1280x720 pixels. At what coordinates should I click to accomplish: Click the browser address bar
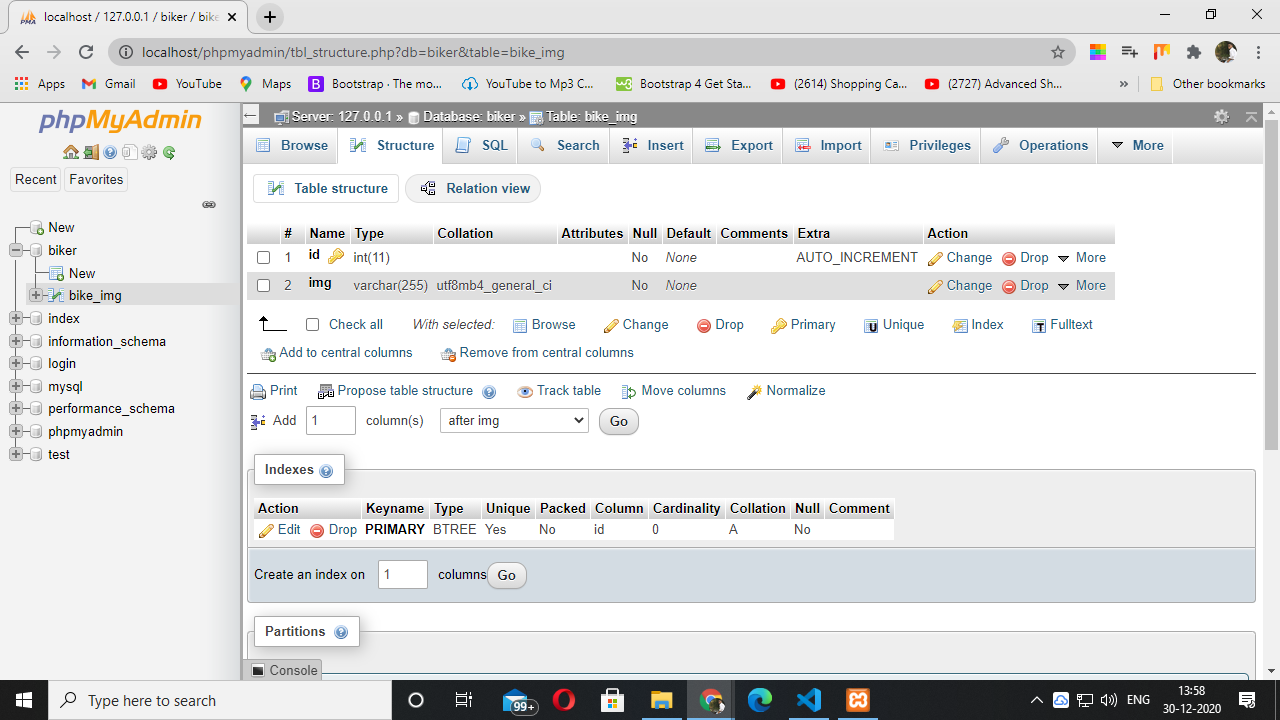(x=590, y=52)
